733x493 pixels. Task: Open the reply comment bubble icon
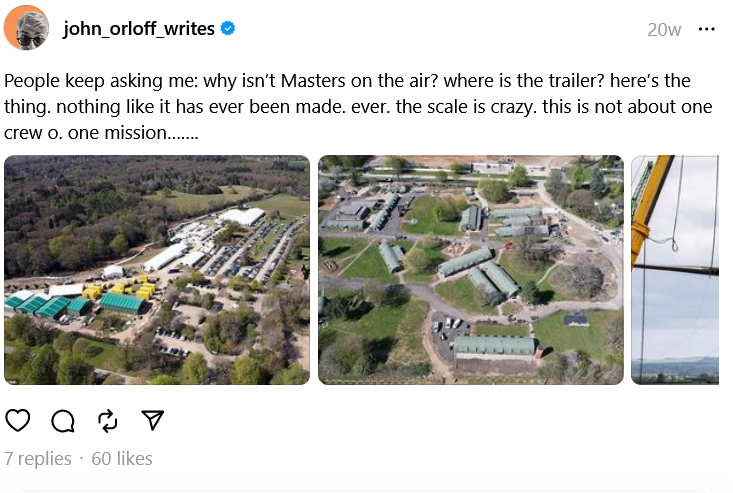[63, 420]
